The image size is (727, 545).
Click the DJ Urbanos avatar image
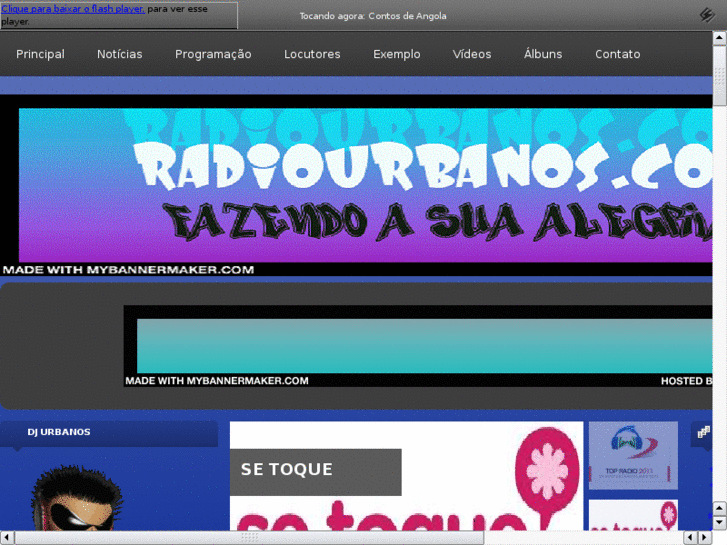coord(77,498)
